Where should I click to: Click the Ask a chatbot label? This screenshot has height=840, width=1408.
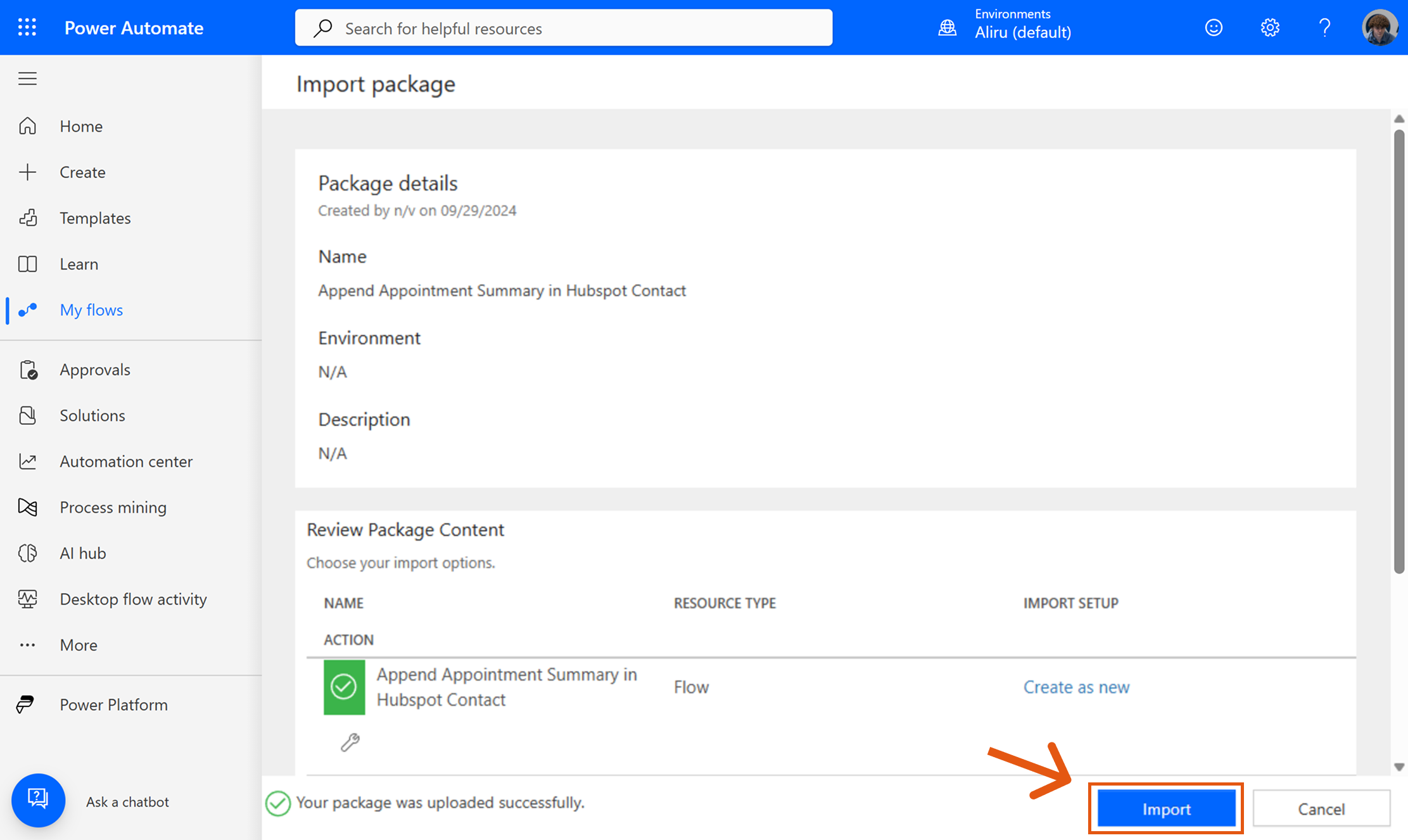[127, 802]
